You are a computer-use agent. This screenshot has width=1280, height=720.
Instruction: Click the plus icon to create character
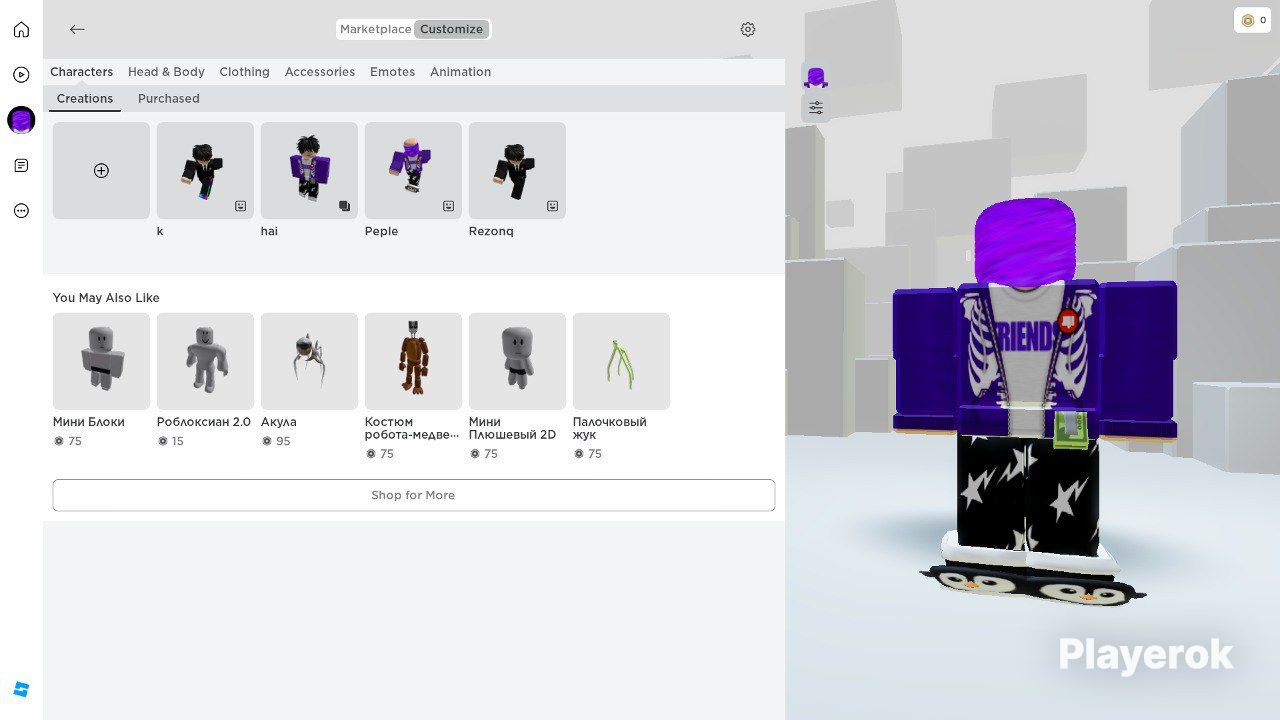101,171
